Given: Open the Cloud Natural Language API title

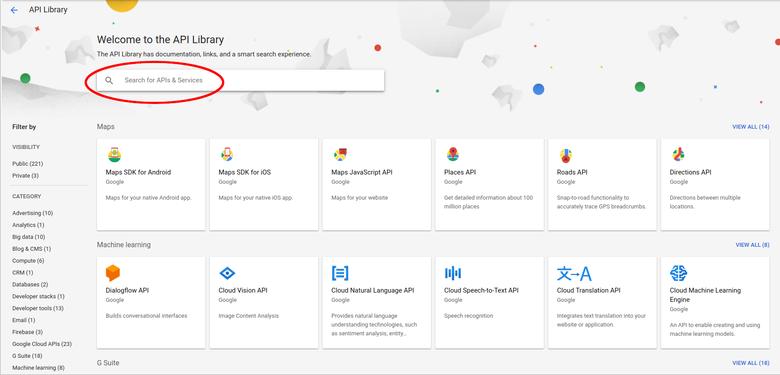Looking at the screenshot, I should tap(373, 290).
